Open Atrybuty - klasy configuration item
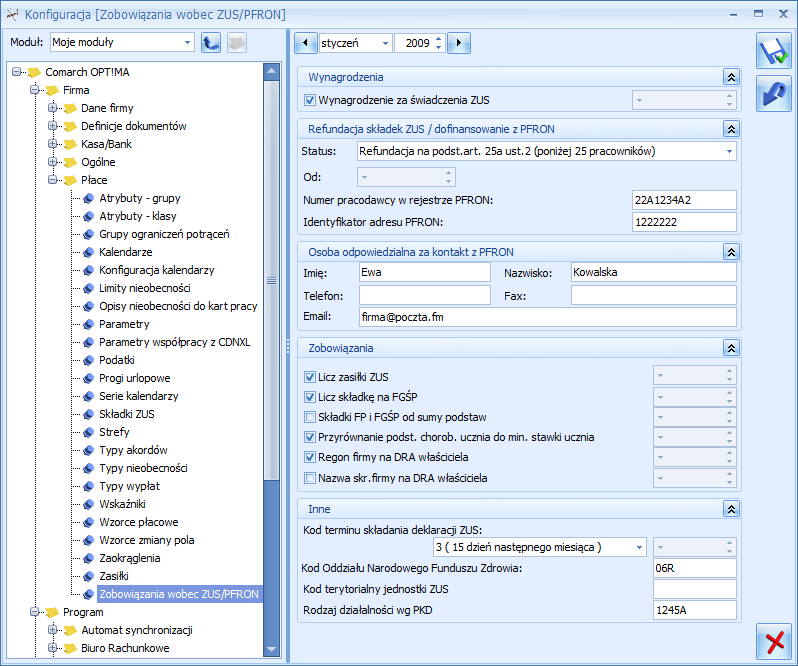Screen dimensions: 798x666 pos(137,216)
